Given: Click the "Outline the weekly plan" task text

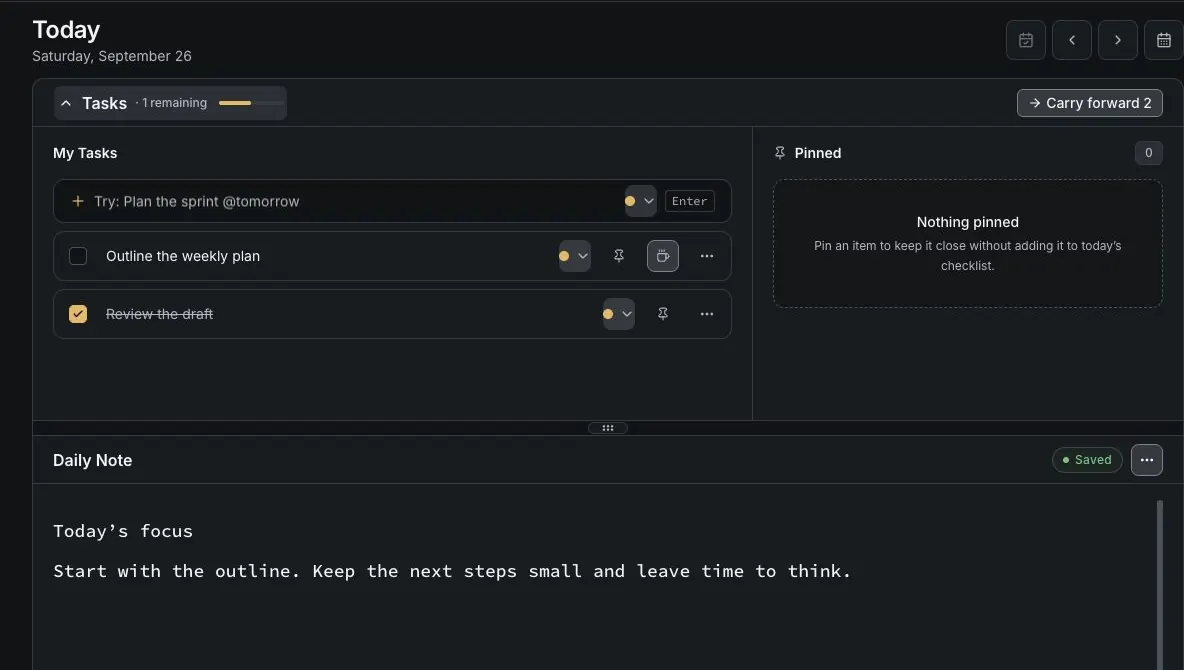Looking at the screenshot, I should tap(183, 256).
